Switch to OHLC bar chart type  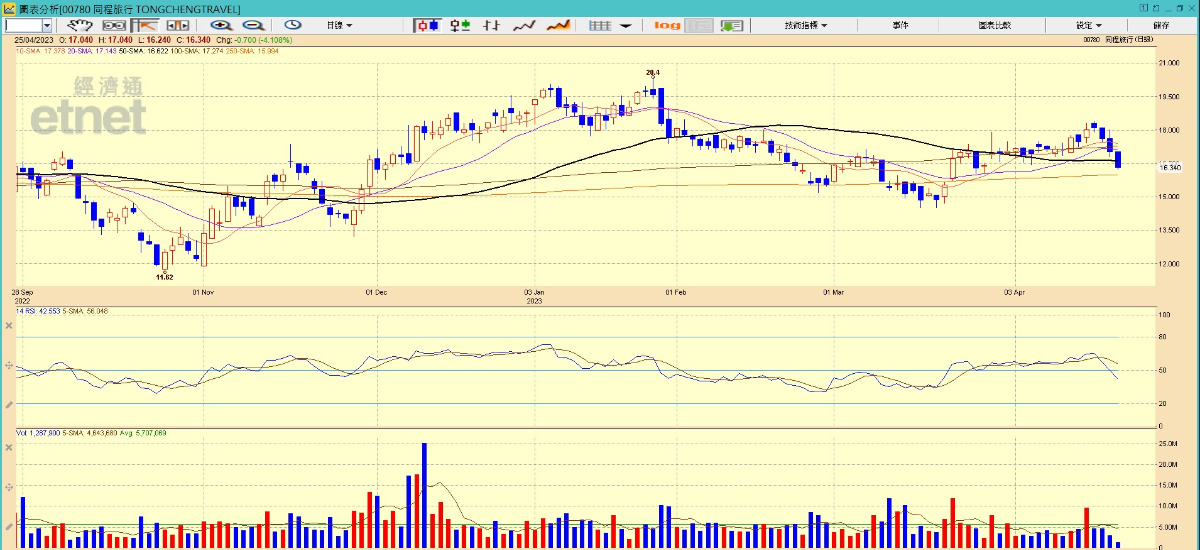(x=491, y=25)
